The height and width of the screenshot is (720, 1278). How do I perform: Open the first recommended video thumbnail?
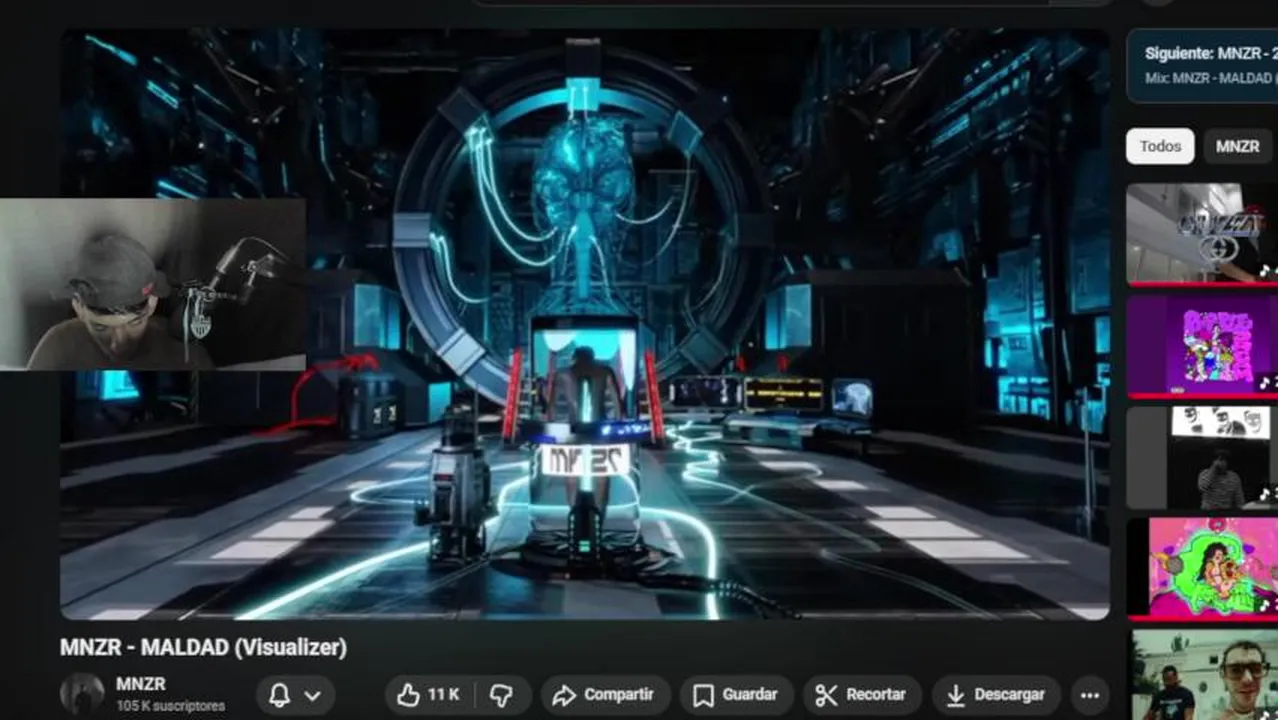pos(1202,233)
